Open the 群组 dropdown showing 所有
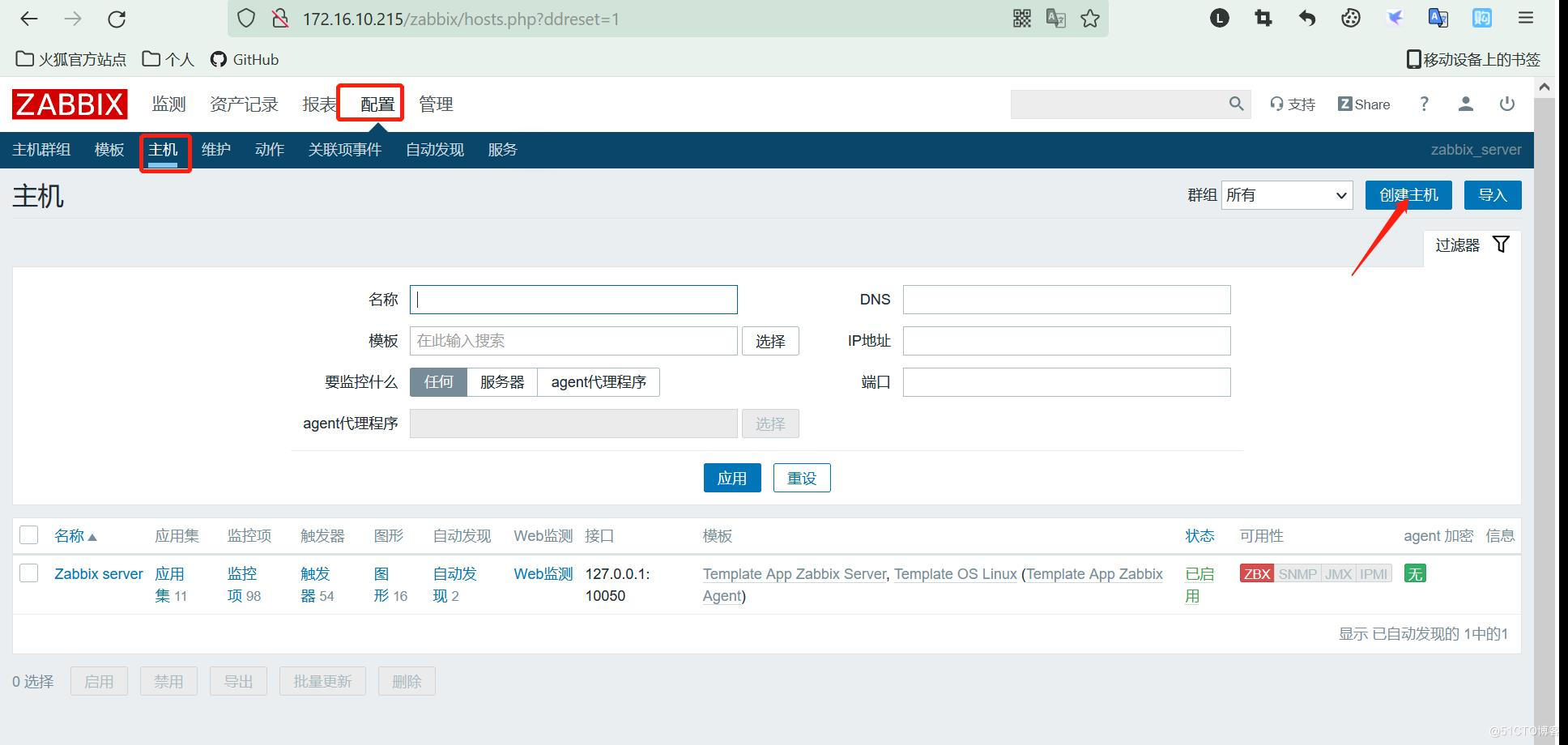This screenshot has width=1568, height=745. (1287, 195)
